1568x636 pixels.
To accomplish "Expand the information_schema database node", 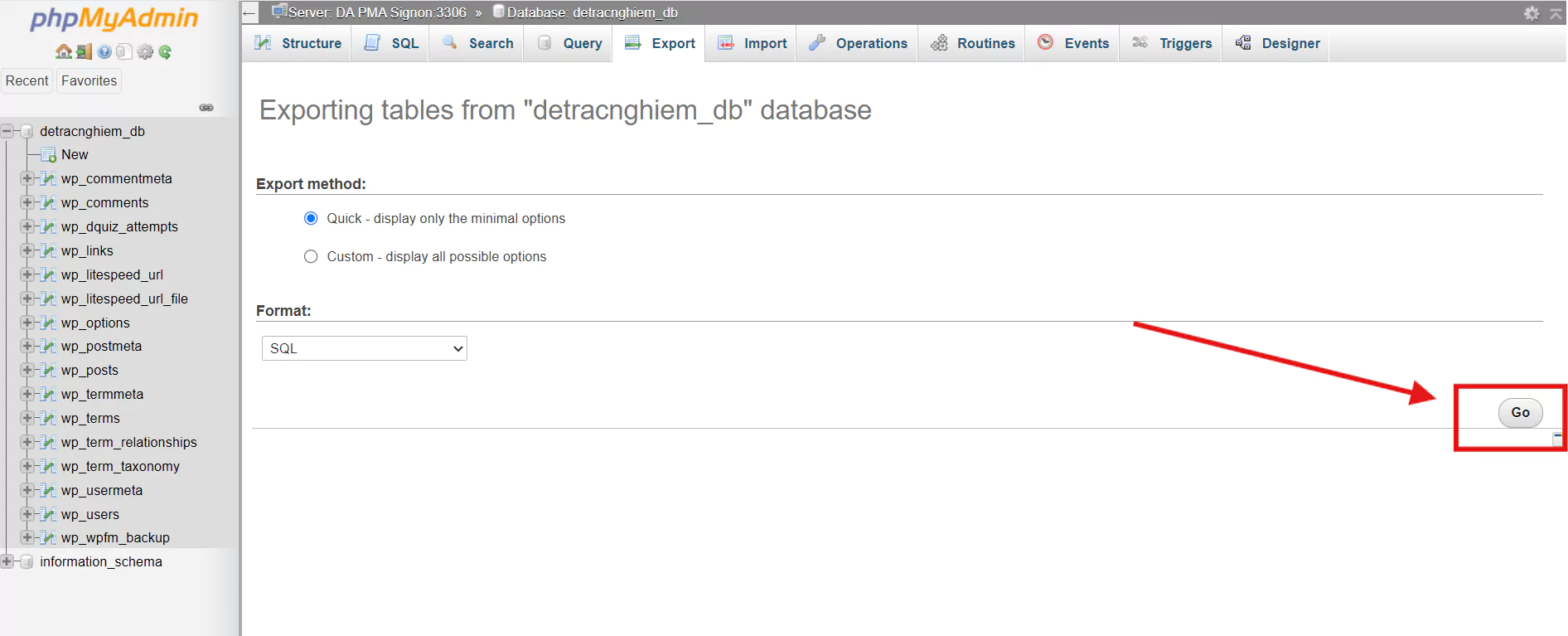I will coord(7,561).
